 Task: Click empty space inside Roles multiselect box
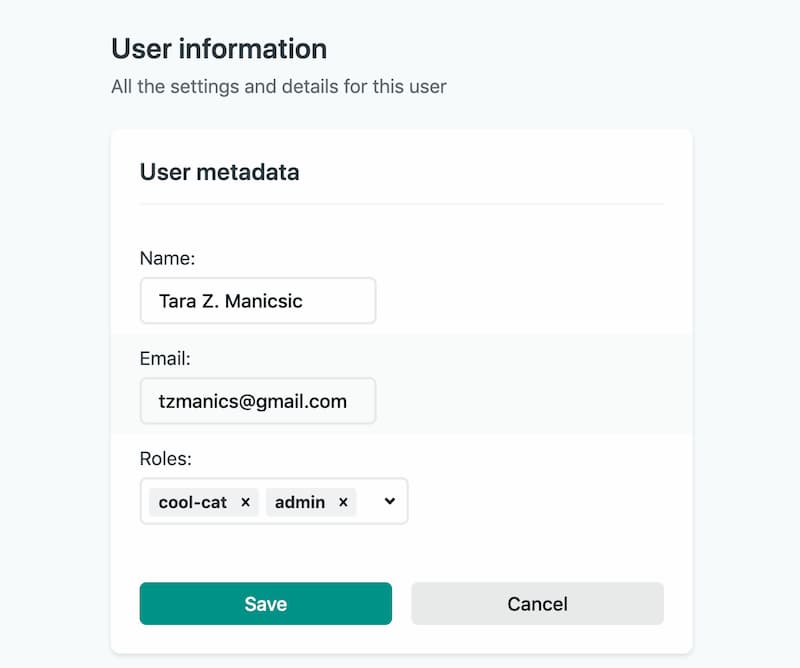(367, 502)
